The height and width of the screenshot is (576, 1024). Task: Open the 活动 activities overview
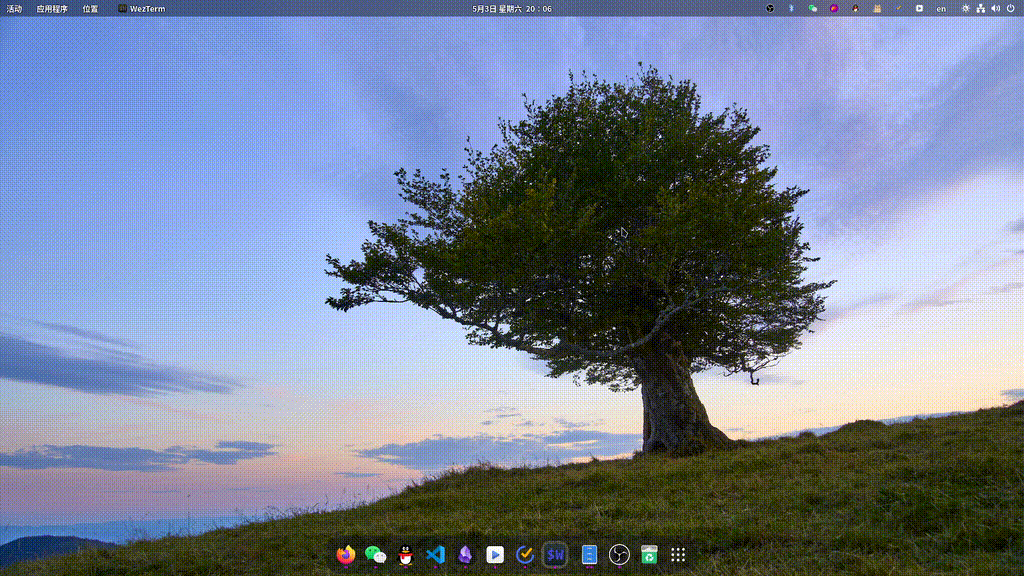(14, 8)
